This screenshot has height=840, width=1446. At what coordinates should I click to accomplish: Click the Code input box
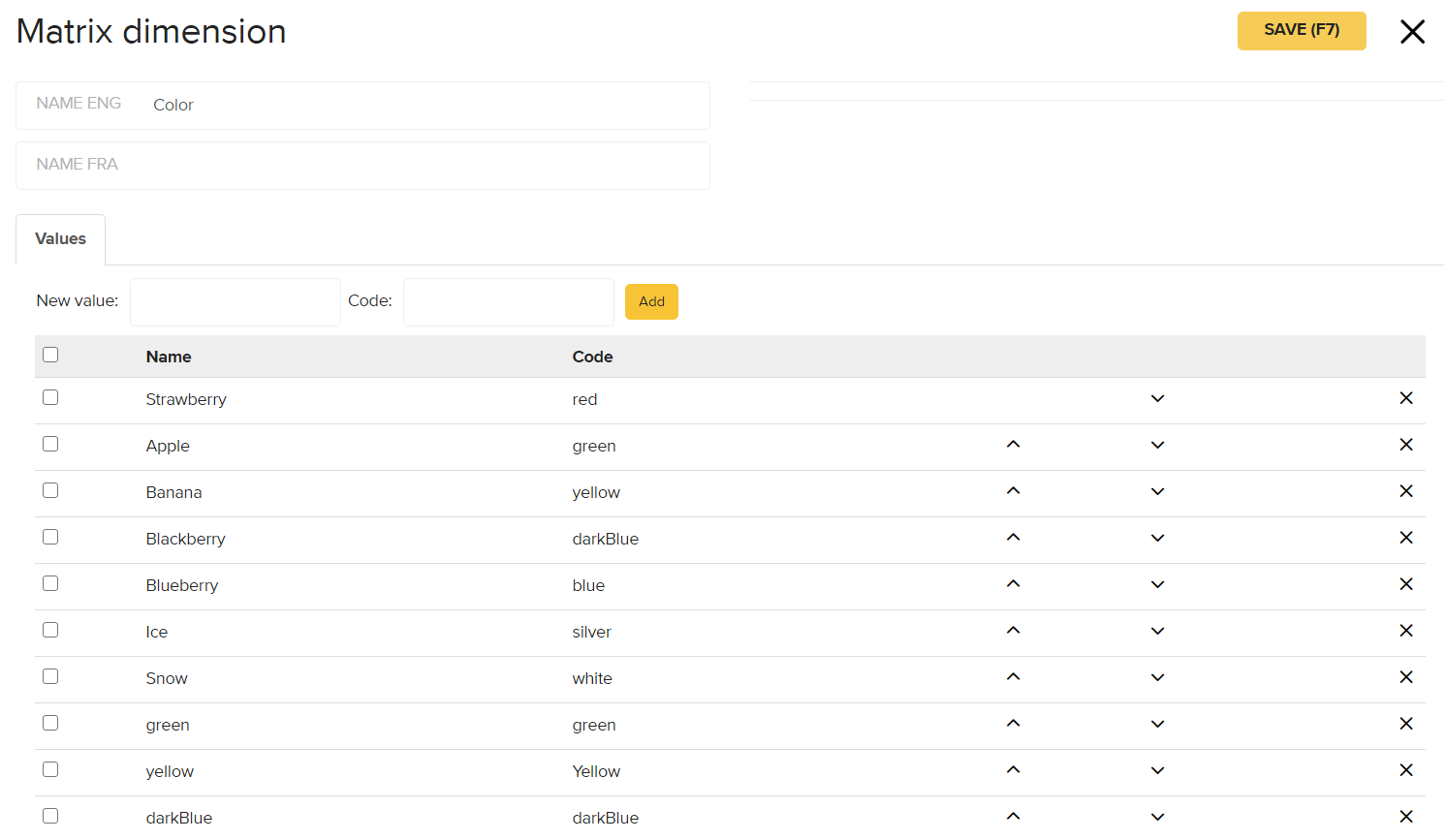tap(509, 302)
